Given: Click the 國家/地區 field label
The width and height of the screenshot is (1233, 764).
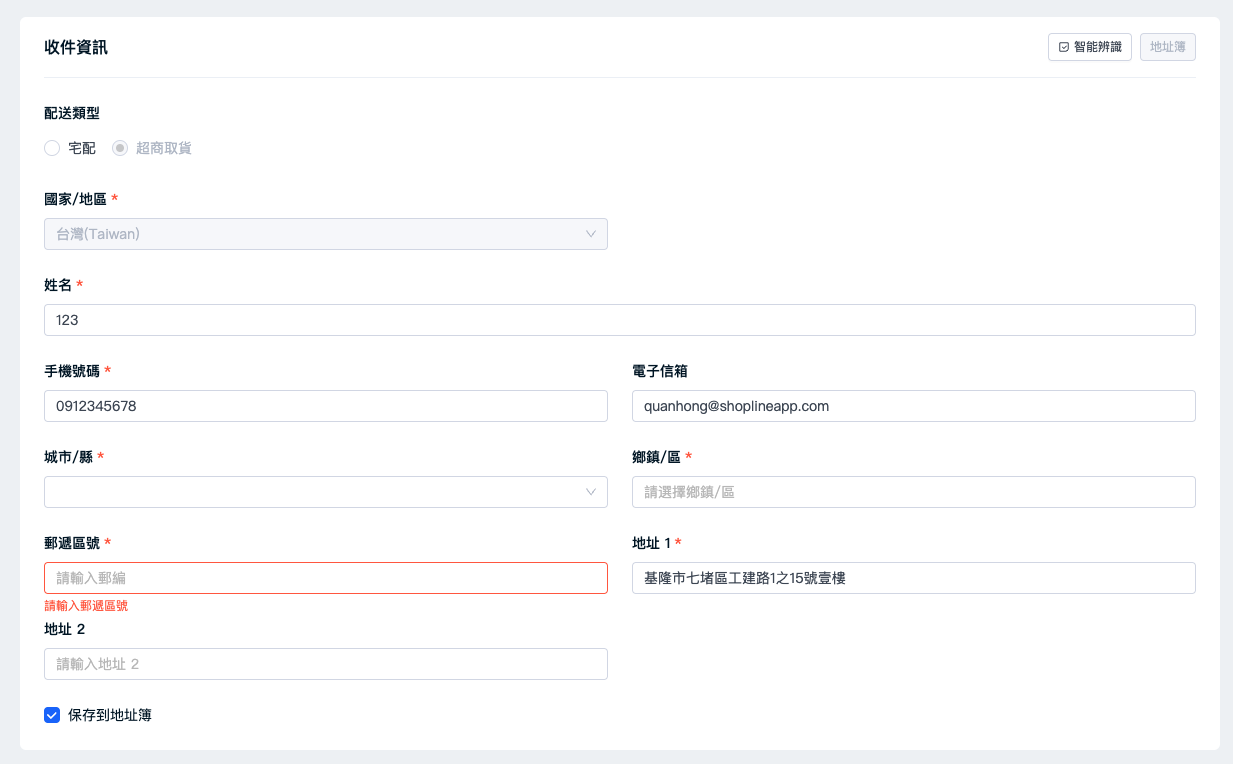Looking at the screenshot, I should click(75, 200).
